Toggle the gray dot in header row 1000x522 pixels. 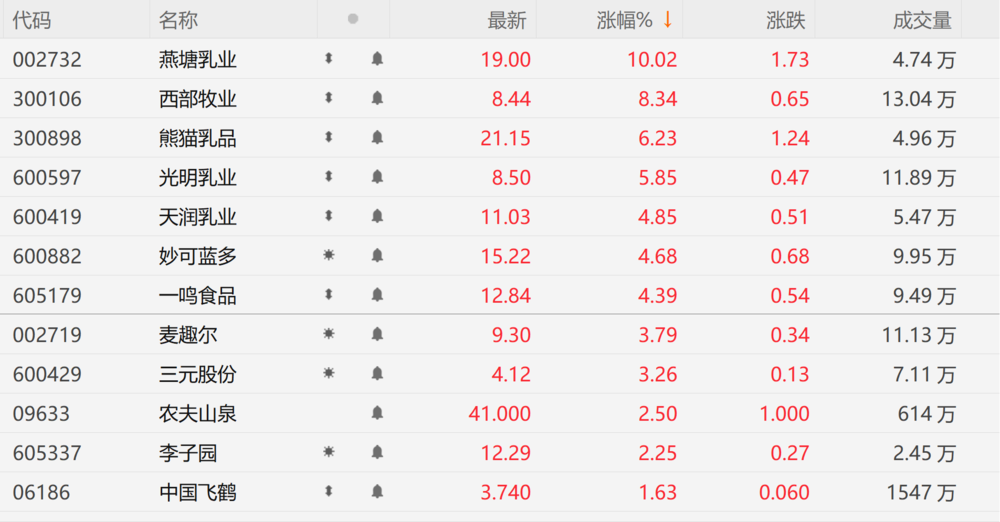click(x=353, y=19)
